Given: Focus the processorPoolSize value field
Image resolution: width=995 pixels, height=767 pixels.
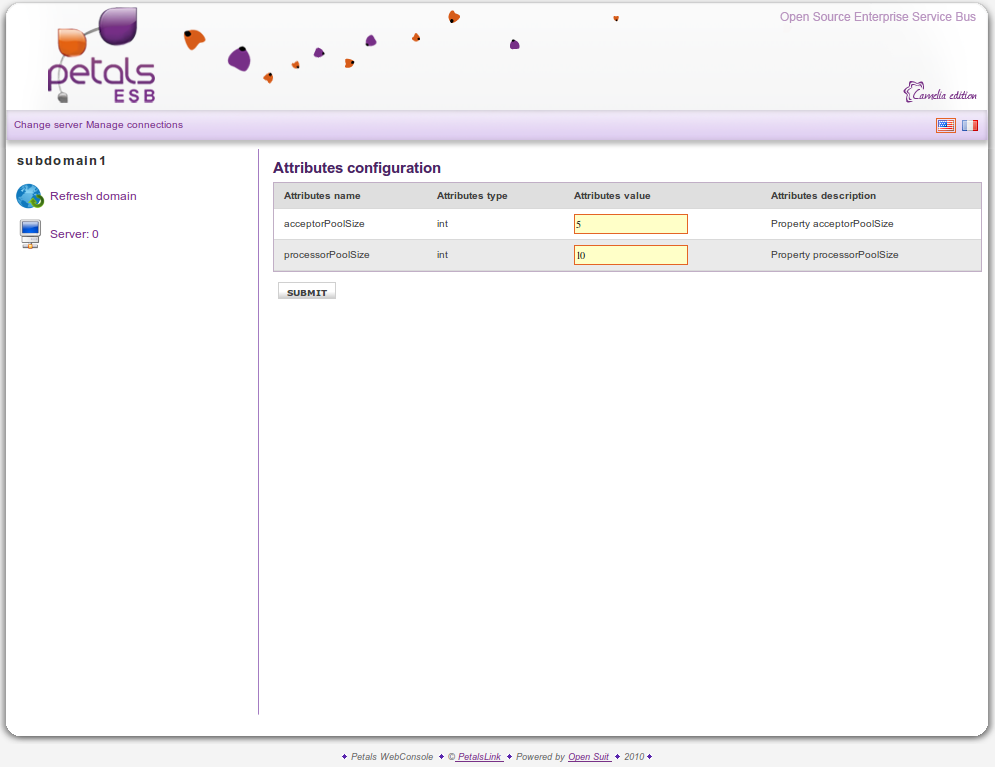Looking at the screenshot, I should [630, 255].
